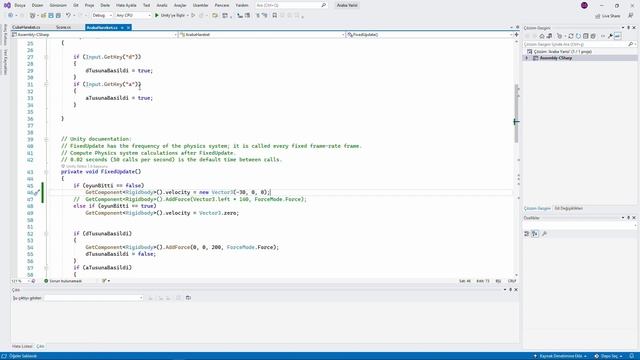Click Show All Files icon in Solution Explorer

point(593,36)
